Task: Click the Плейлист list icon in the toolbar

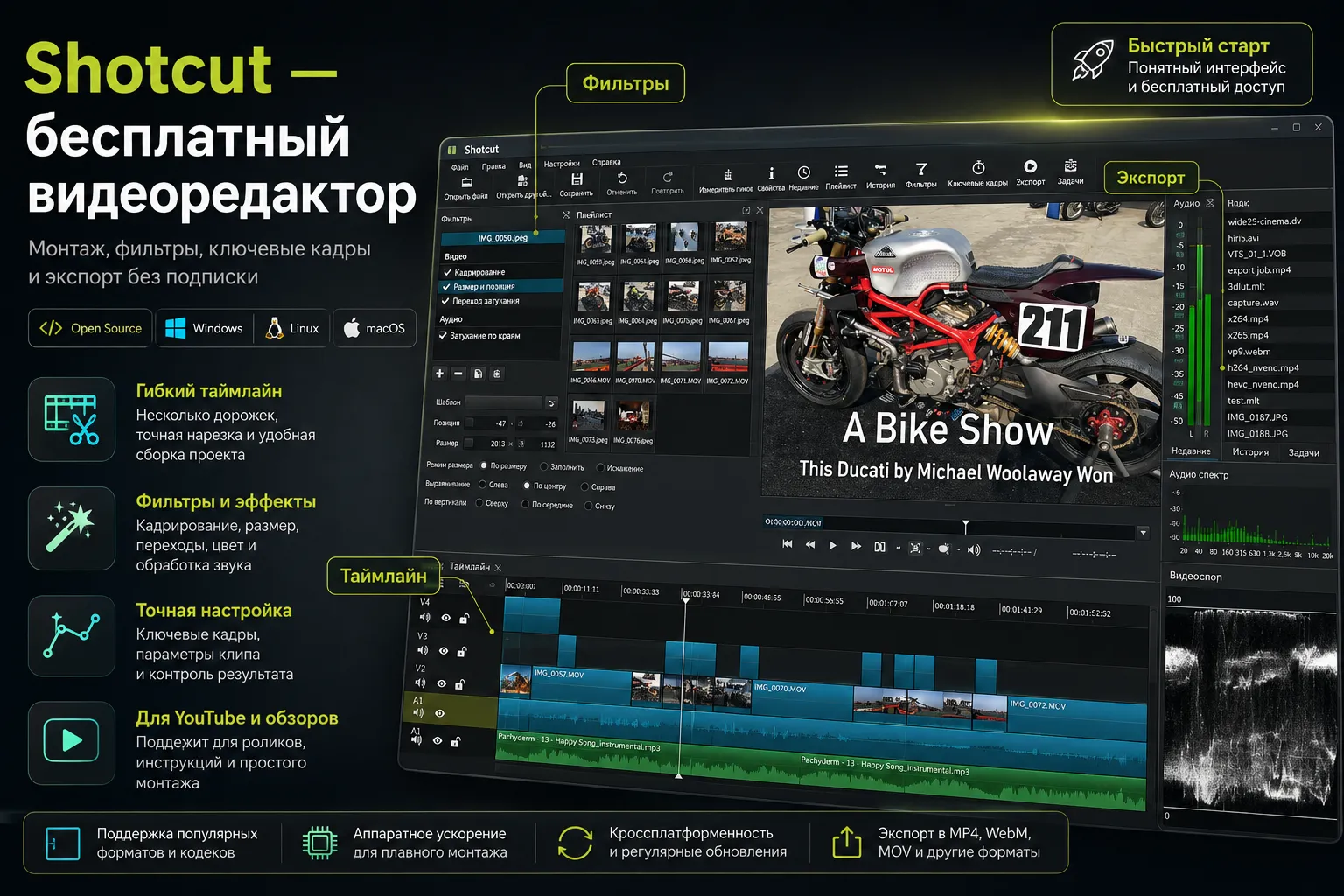Action: tap(841, 171)
